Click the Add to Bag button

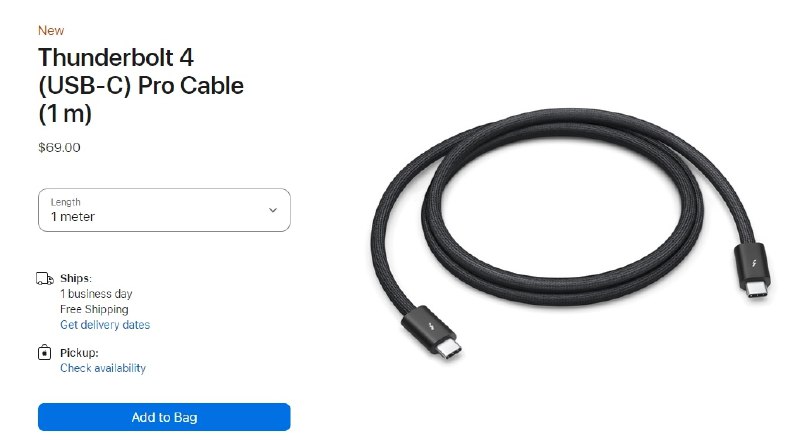pyautogui.click(x=164, y=417)
